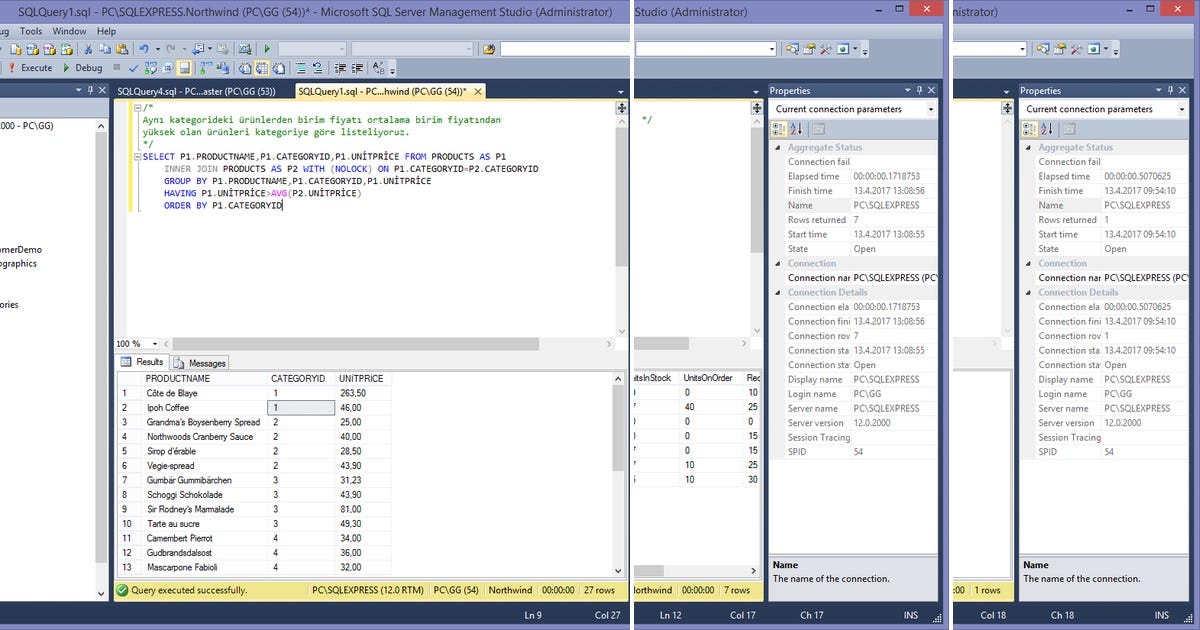Click the Cut icon in main toolbar
The image size is (1200, 630).
click(88, 49)
